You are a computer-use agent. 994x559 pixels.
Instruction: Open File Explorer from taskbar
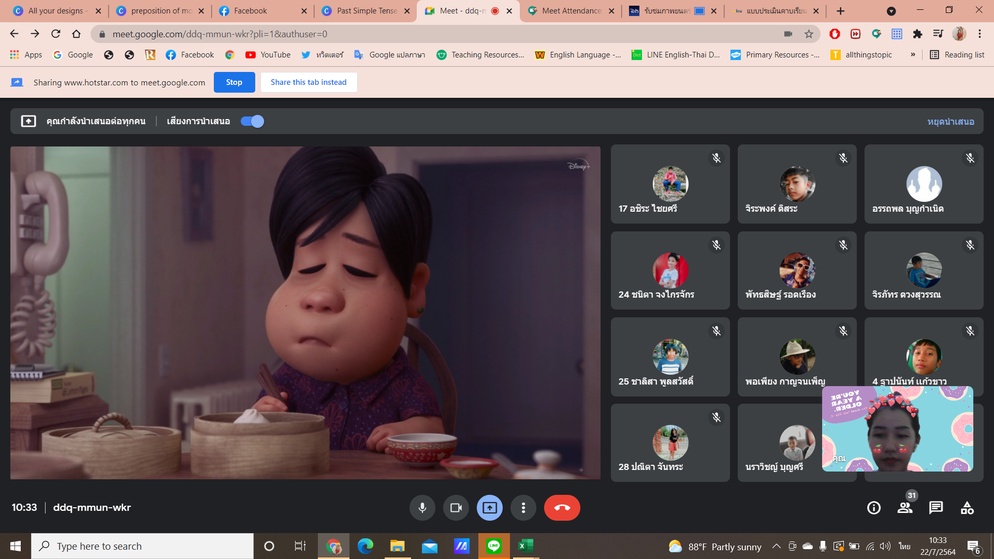click(397, 546)
